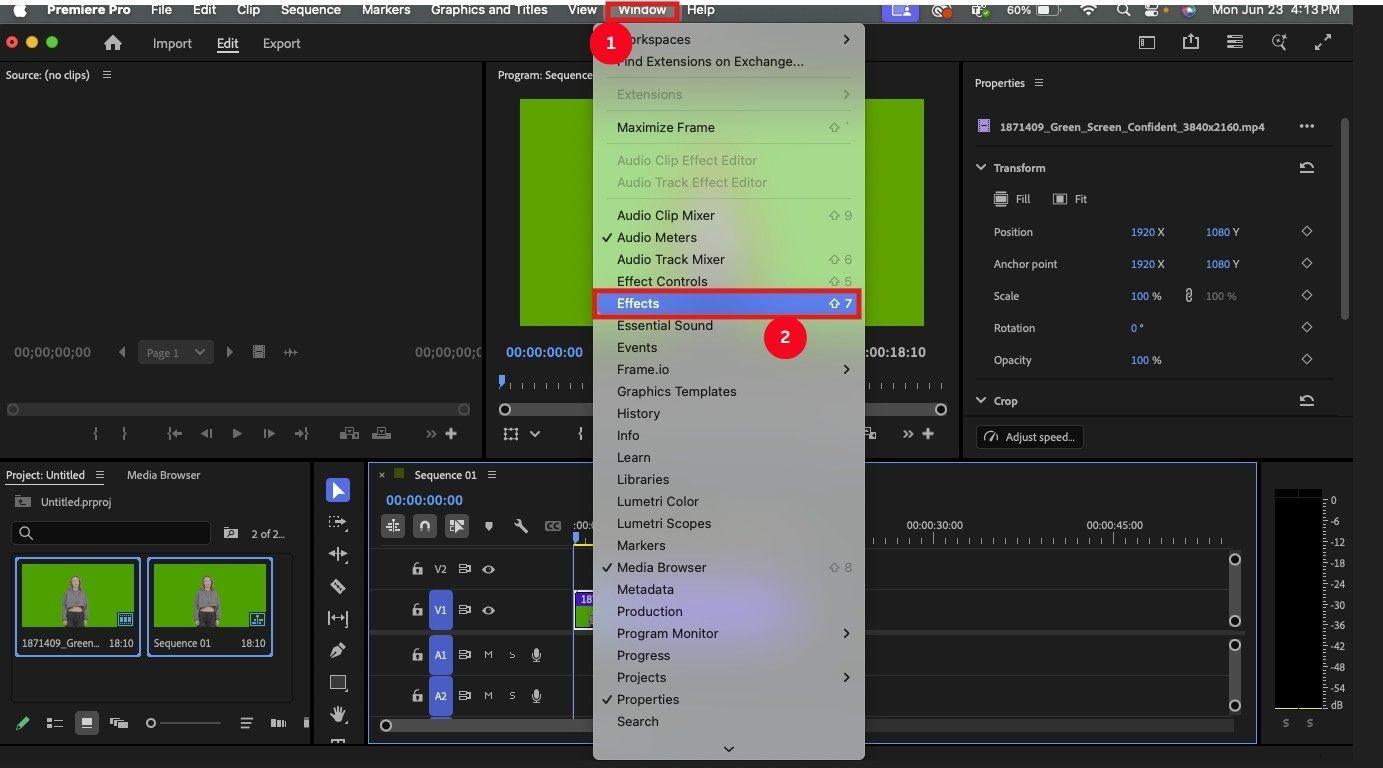Choose Lumetri Color in Window menu
Image resolution: width=1383 pixels, height=768 pixels.
tap(728, 501)
